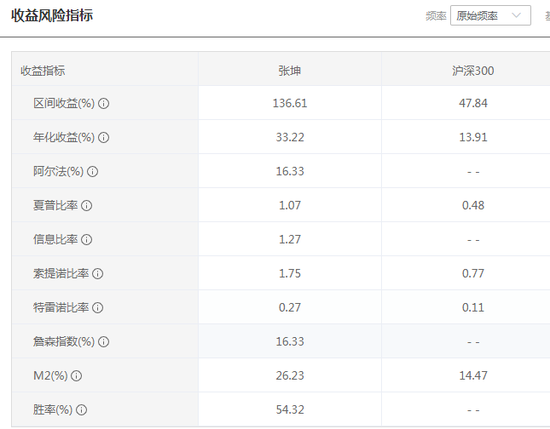The width and height of the screenshot is (550, 429).
Task: Open the 原始频率 frequency dropdown
Action: [x=490, y=15]
